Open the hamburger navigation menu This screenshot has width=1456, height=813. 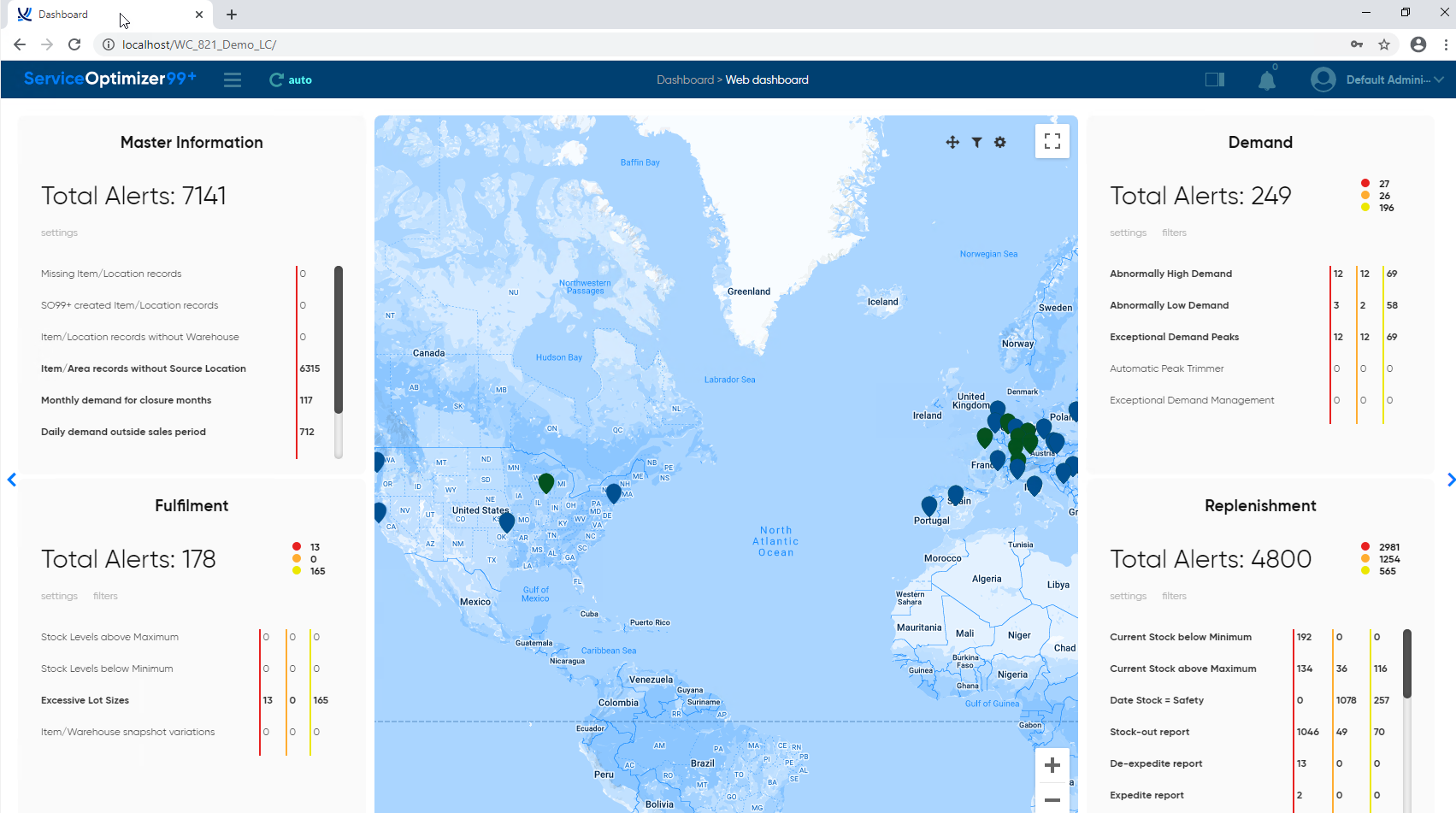coord(233,80)
